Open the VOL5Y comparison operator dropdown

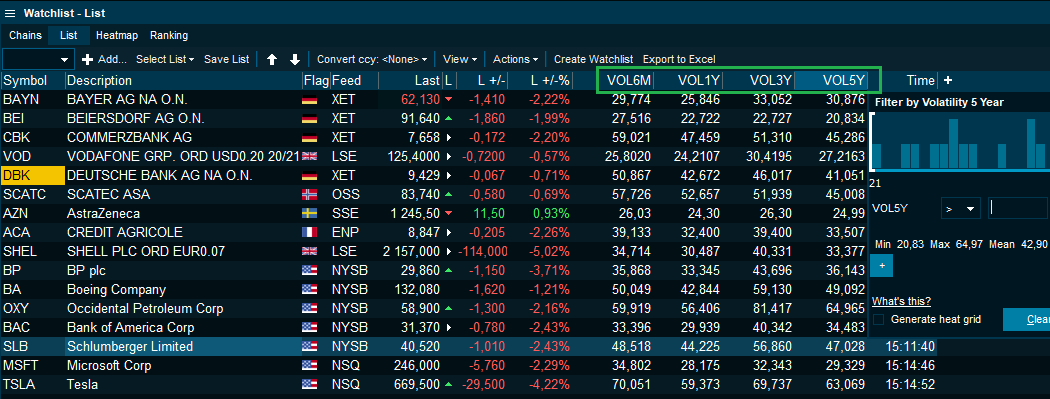click(960, 208)
